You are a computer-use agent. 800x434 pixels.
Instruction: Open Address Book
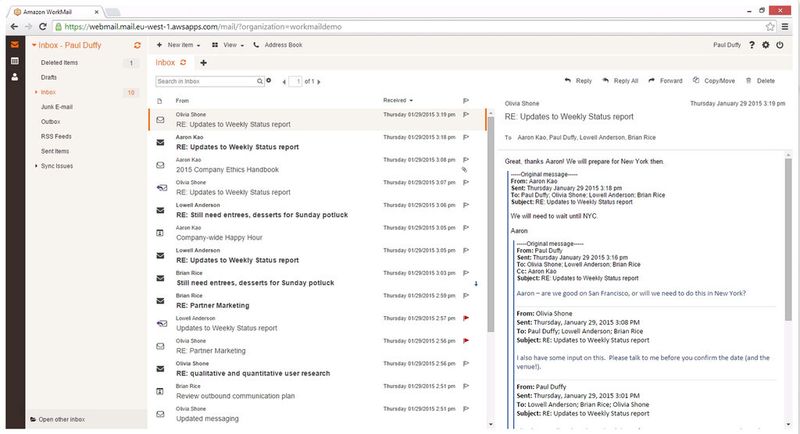(x=279, y=45)
